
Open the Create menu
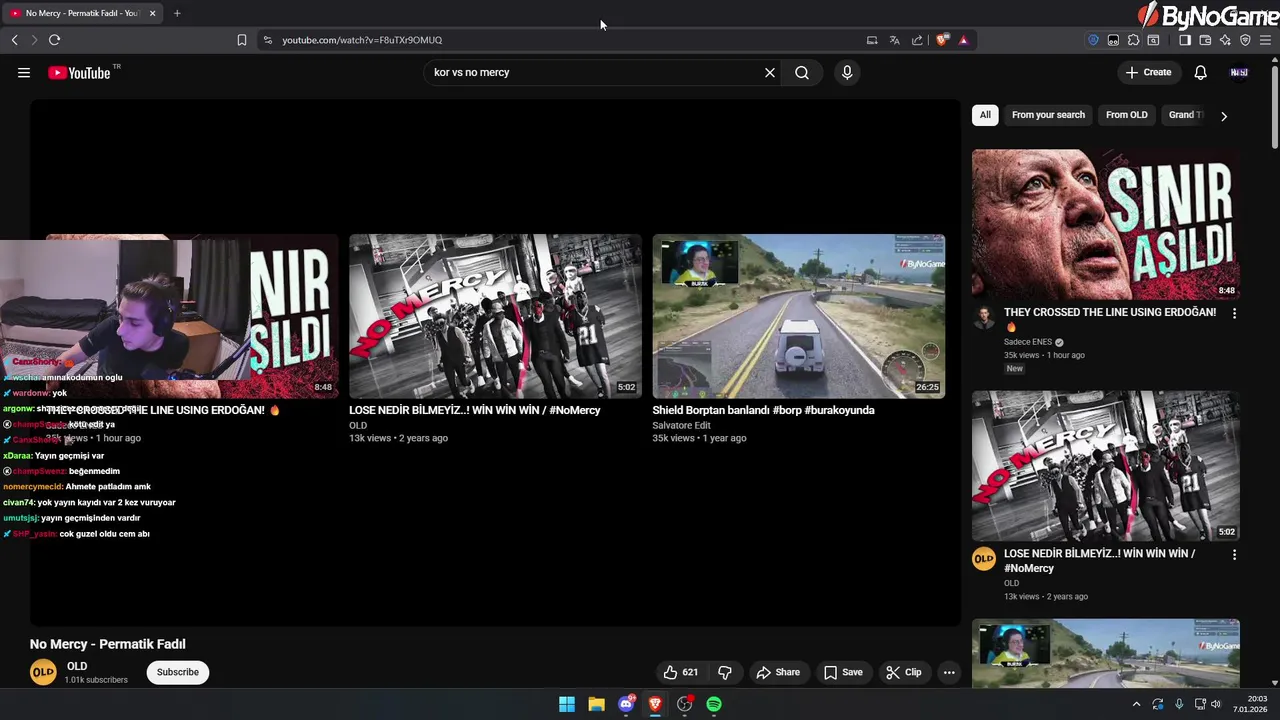(x=1148, y=72)
